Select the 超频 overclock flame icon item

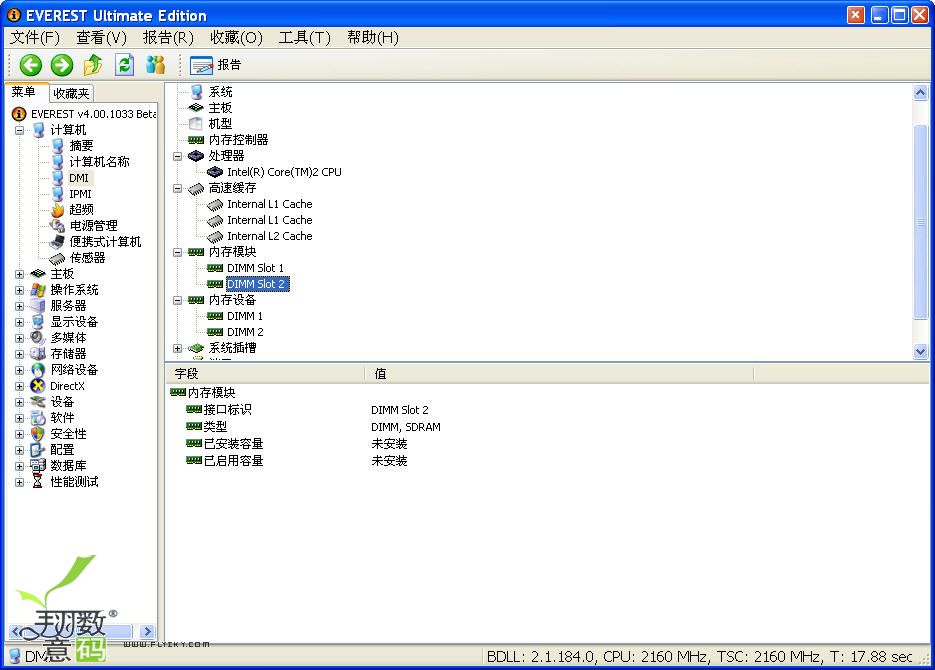pyautogui.click(x=58, y=210)
